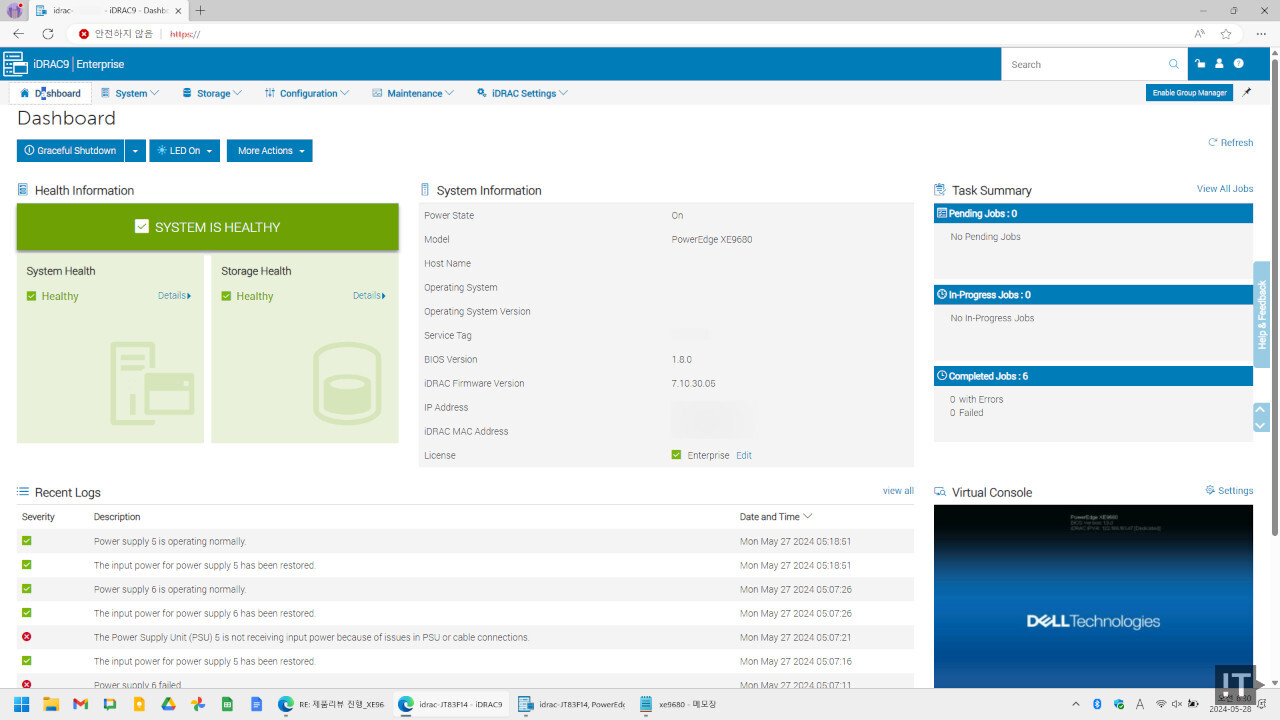Open the iDRAC Settings menu
This screenshot has width=1280, height=720.
click(523, 93)
